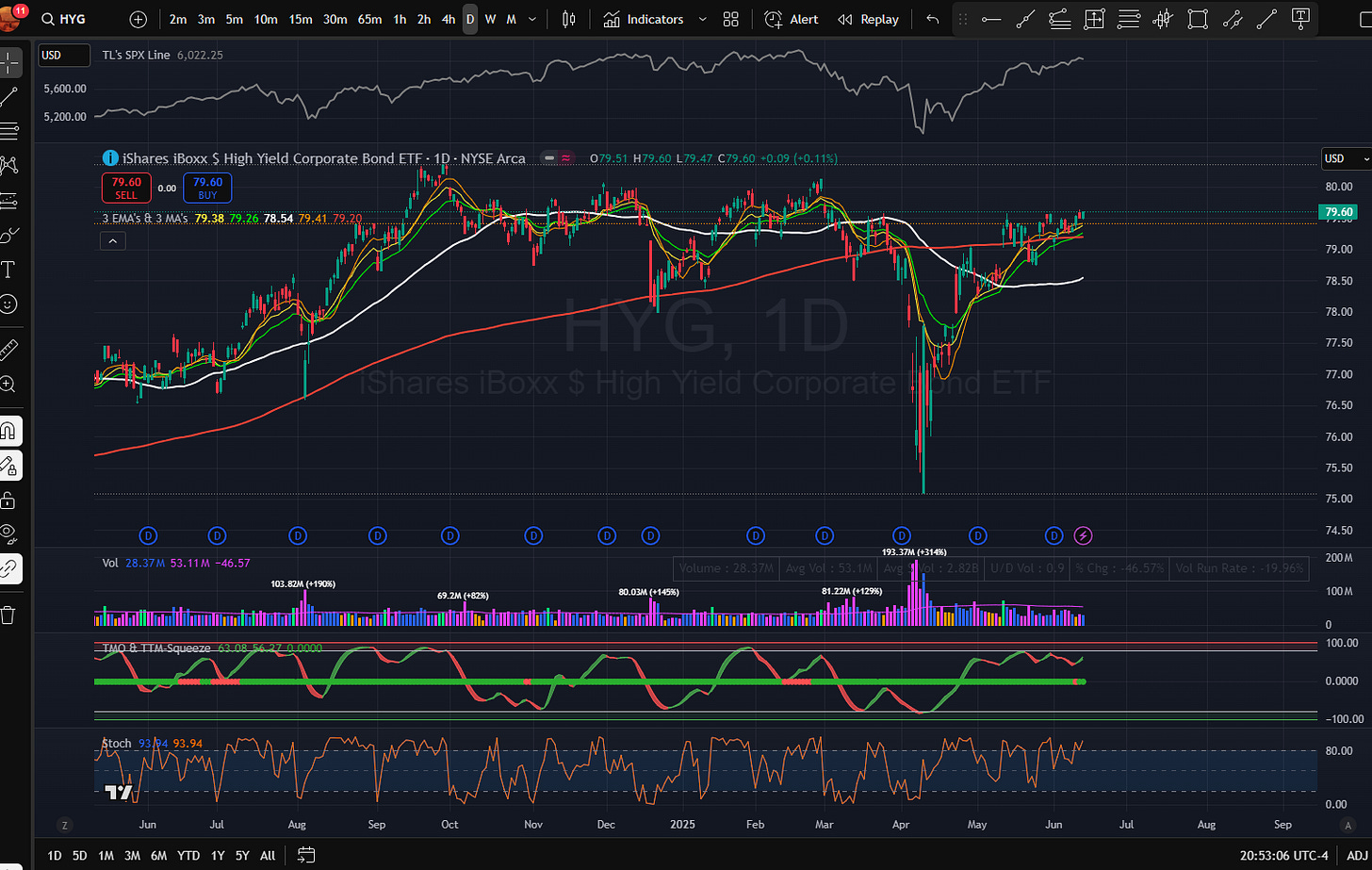This screenshot has height=870, width=1372.
Task: Click the 79.60 current price label on axis
Action: coord(1340,212)
